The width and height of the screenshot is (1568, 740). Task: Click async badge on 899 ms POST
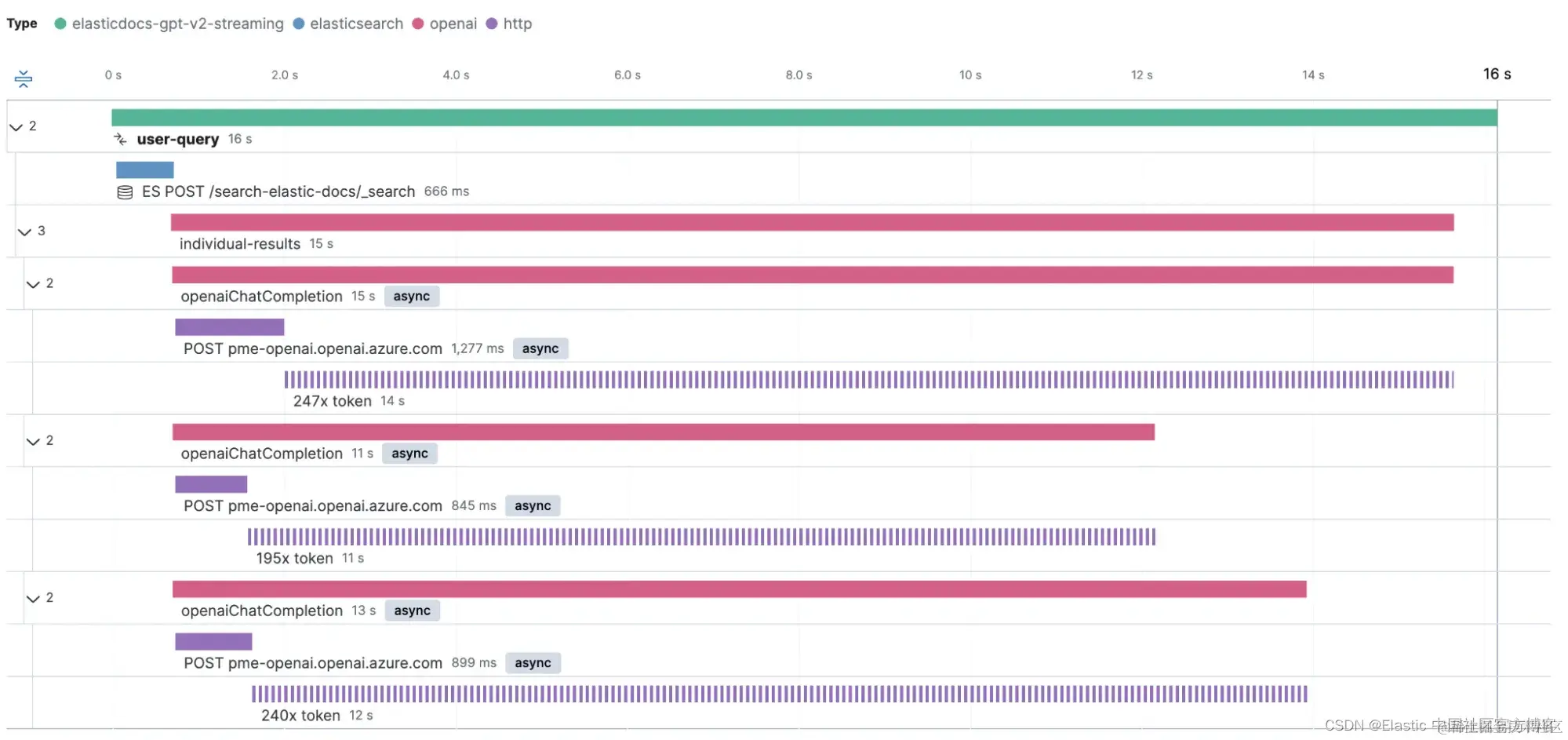pos(533,663)
